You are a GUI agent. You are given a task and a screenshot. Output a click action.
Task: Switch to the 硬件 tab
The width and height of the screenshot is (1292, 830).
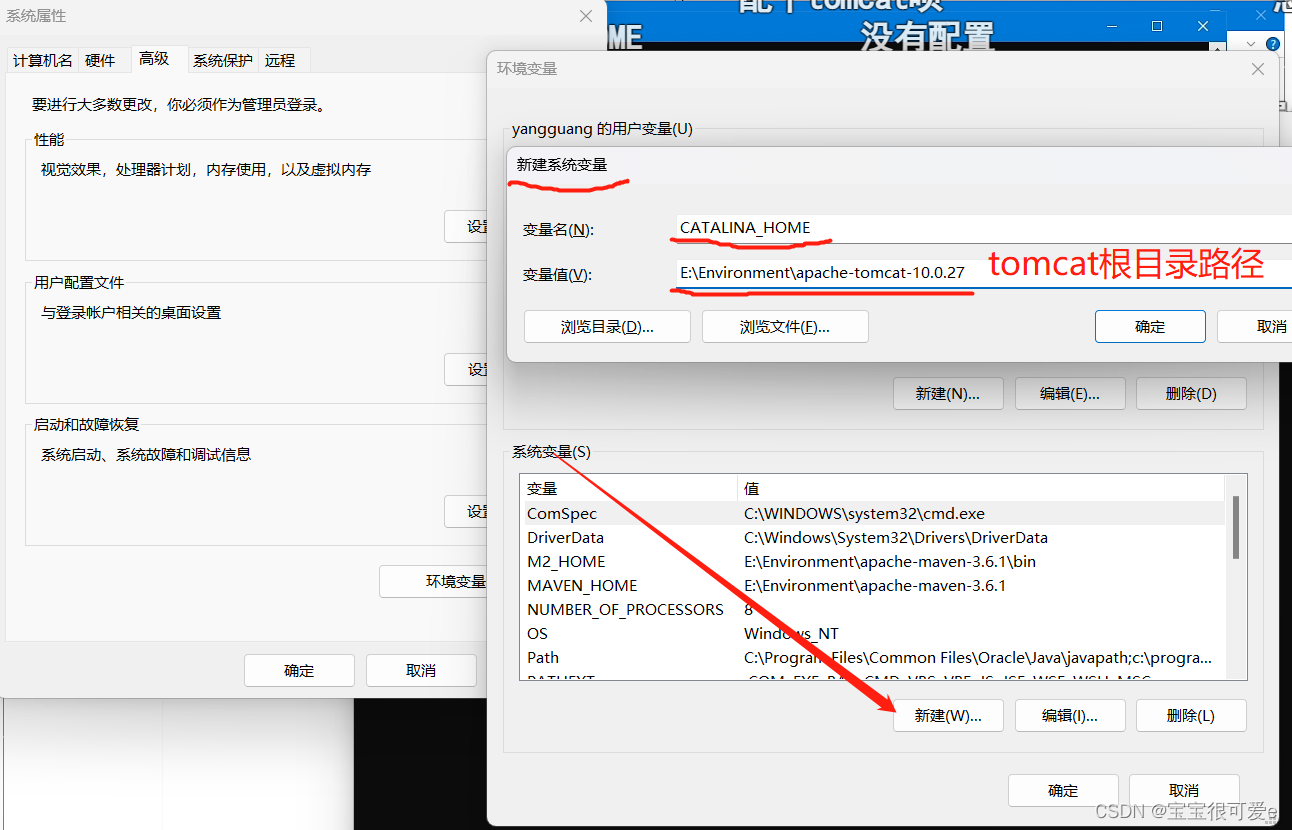(x=100, y=60)
